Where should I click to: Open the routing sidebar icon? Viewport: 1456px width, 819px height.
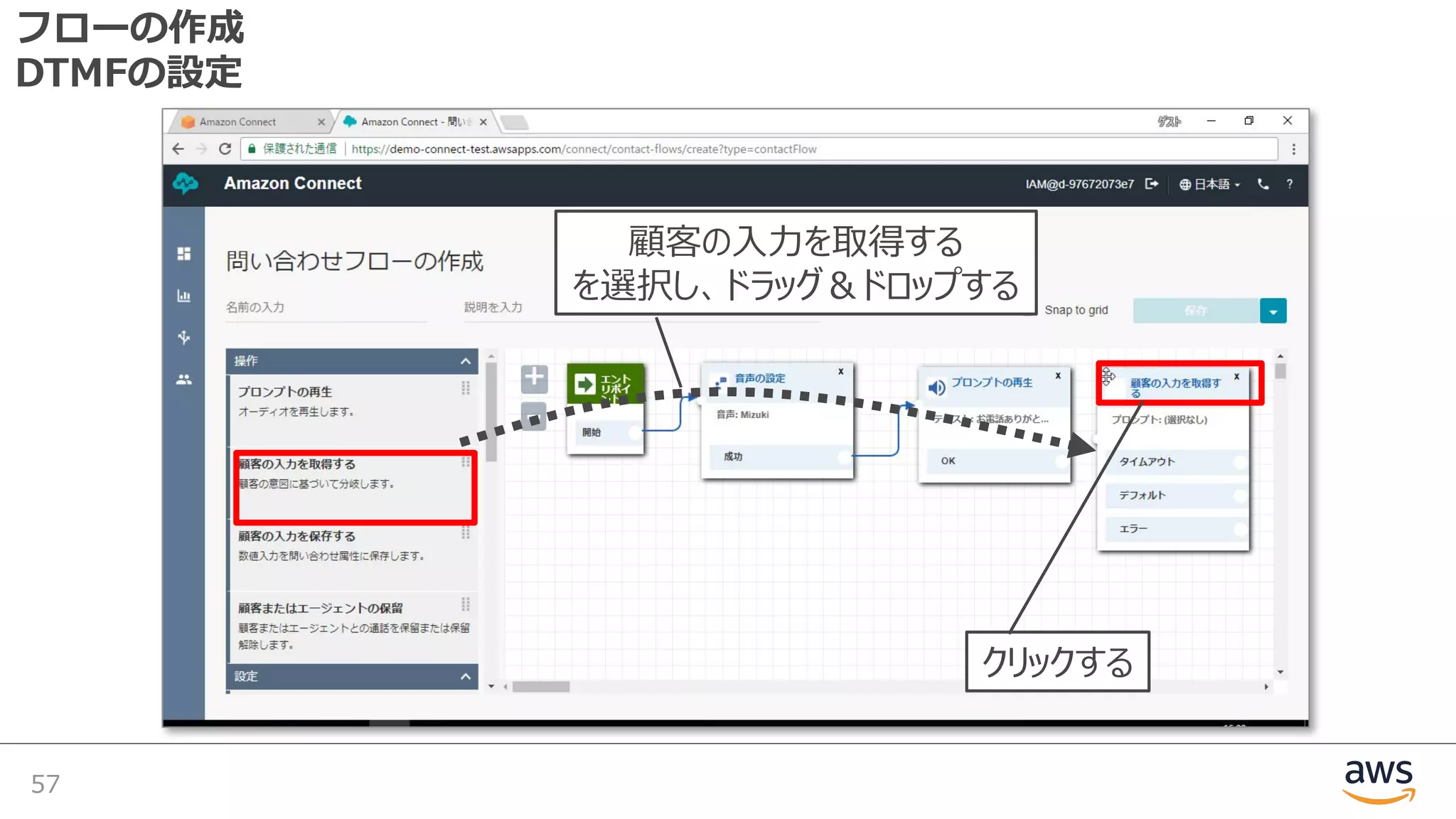(x=184, y=337)
